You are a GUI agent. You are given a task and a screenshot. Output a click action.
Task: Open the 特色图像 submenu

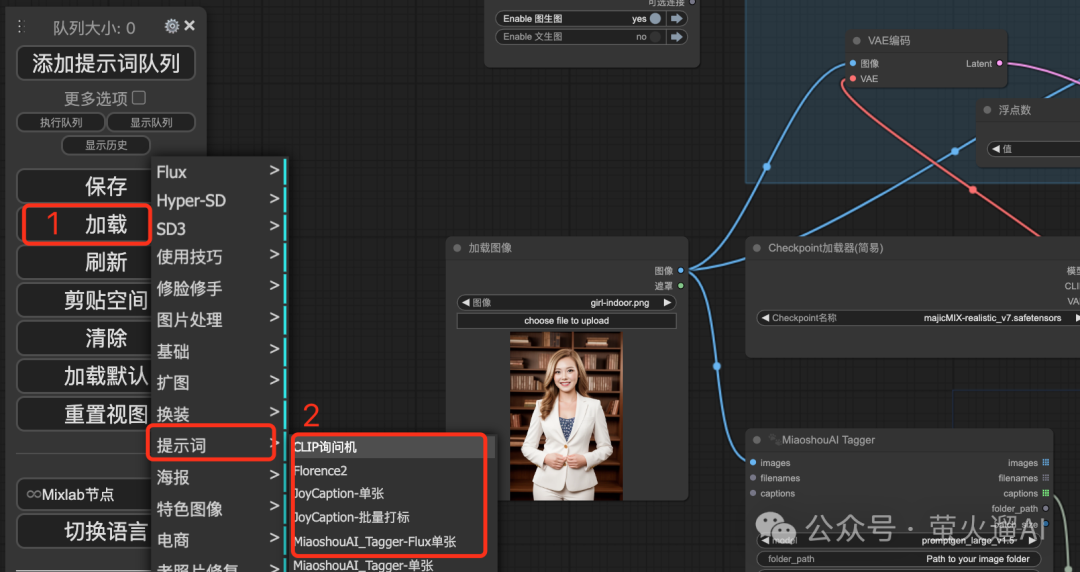point(218,509)
